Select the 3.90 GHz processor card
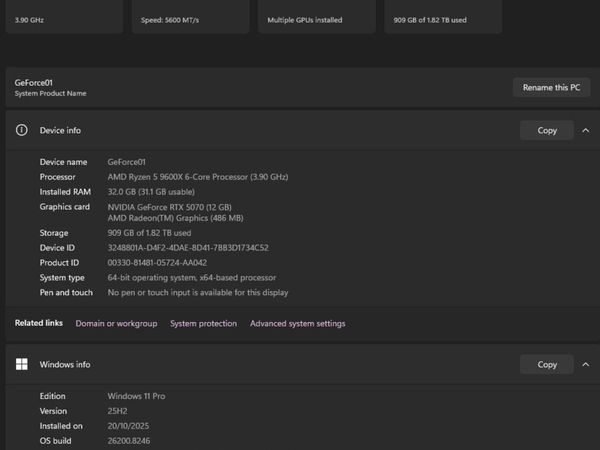Viewport: 600px width, 450px height. coord(64,17)
